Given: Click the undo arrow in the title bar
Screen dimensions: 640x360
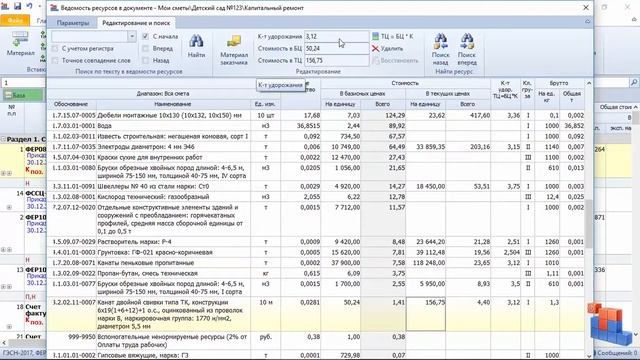Looking at the screenshot, I should (x=29, y=6).
